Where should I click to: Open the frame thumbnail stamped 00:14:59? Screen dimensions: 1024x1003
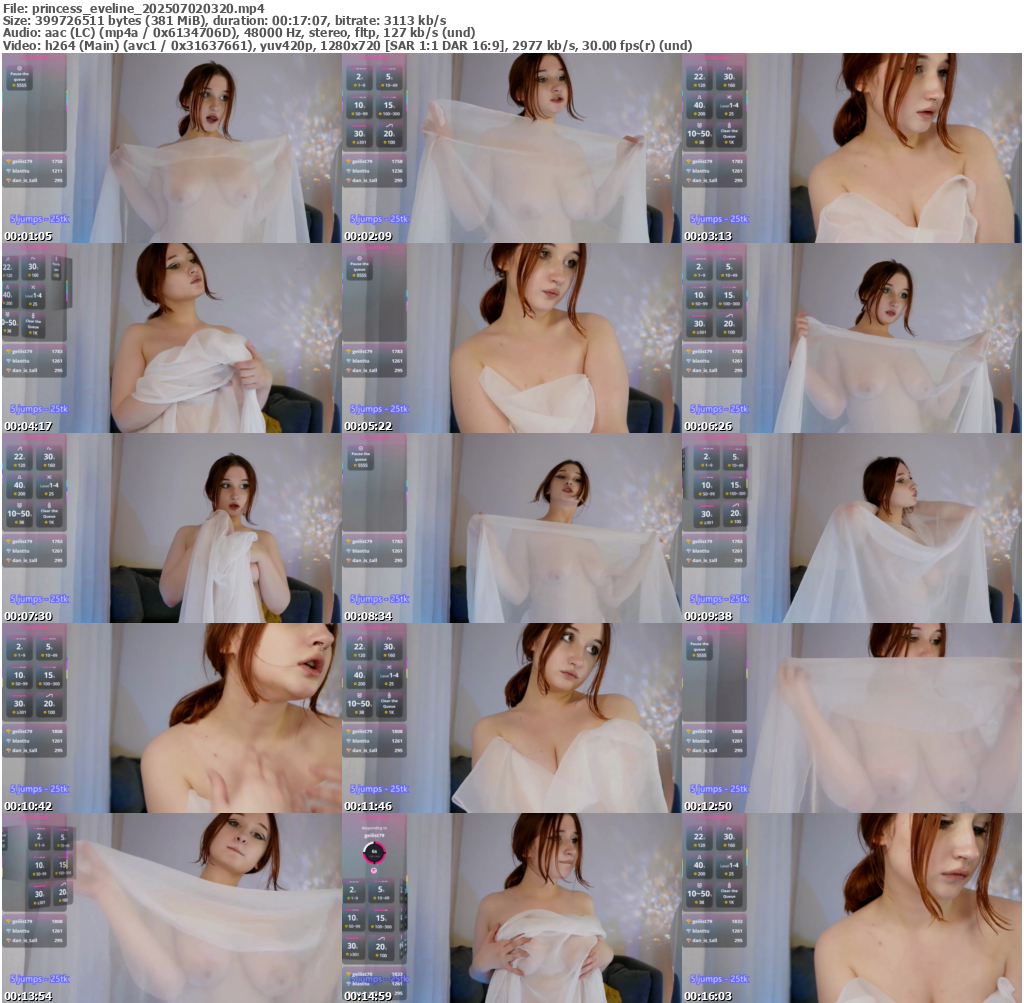[511, 908]
